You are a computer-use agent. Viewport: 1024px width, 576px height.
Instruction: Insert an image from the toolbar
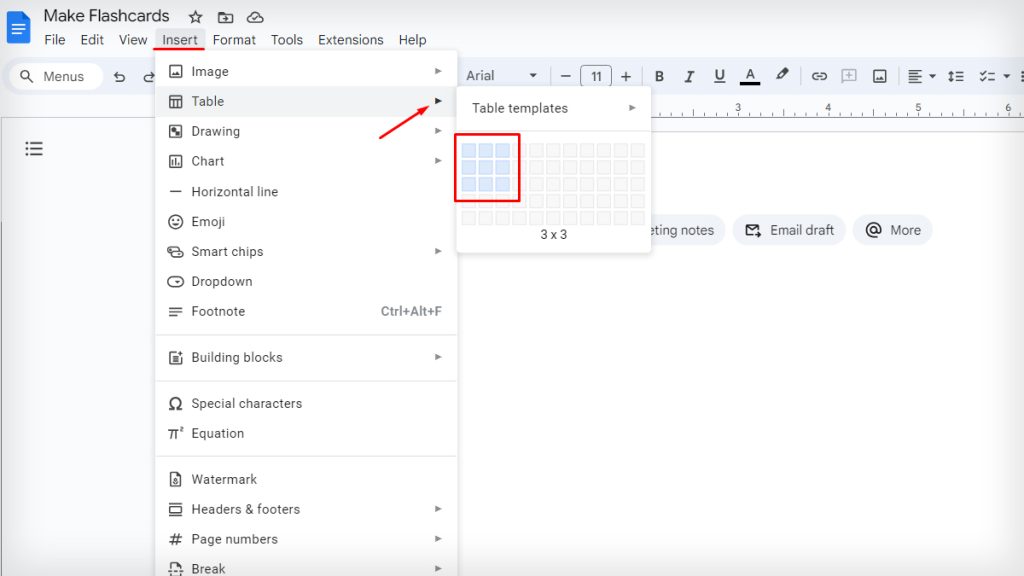pos(881,76)
